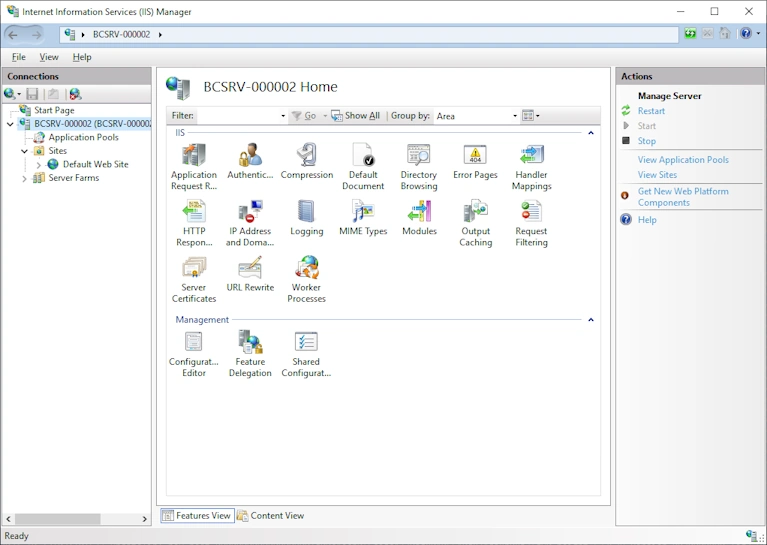Expand the Default Web Site node

39,165
